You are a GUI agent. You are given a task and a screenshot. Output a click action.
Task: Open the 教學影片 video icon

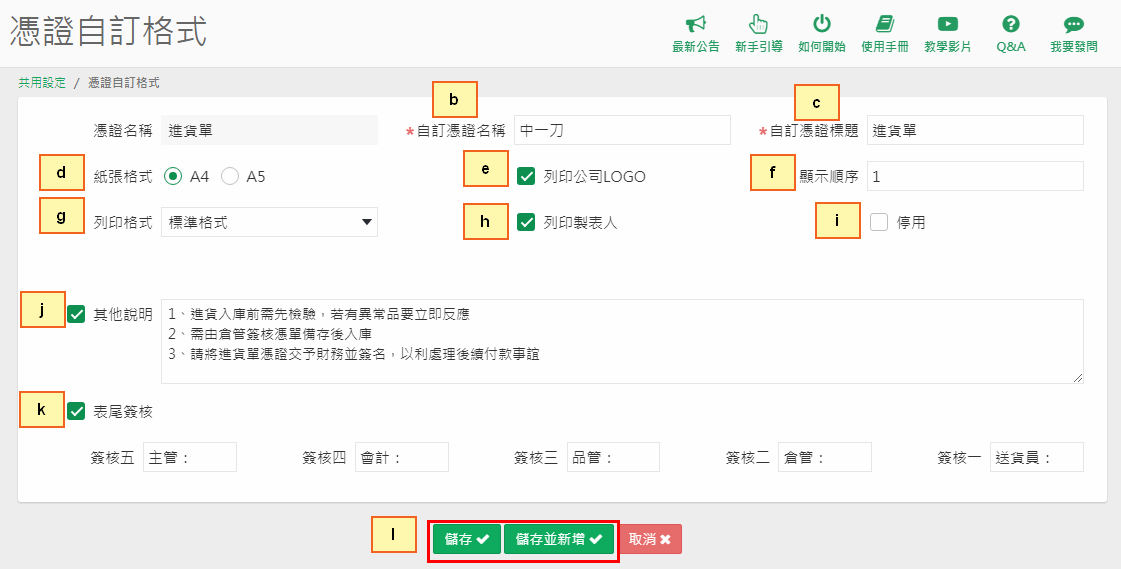coord(948,24)
